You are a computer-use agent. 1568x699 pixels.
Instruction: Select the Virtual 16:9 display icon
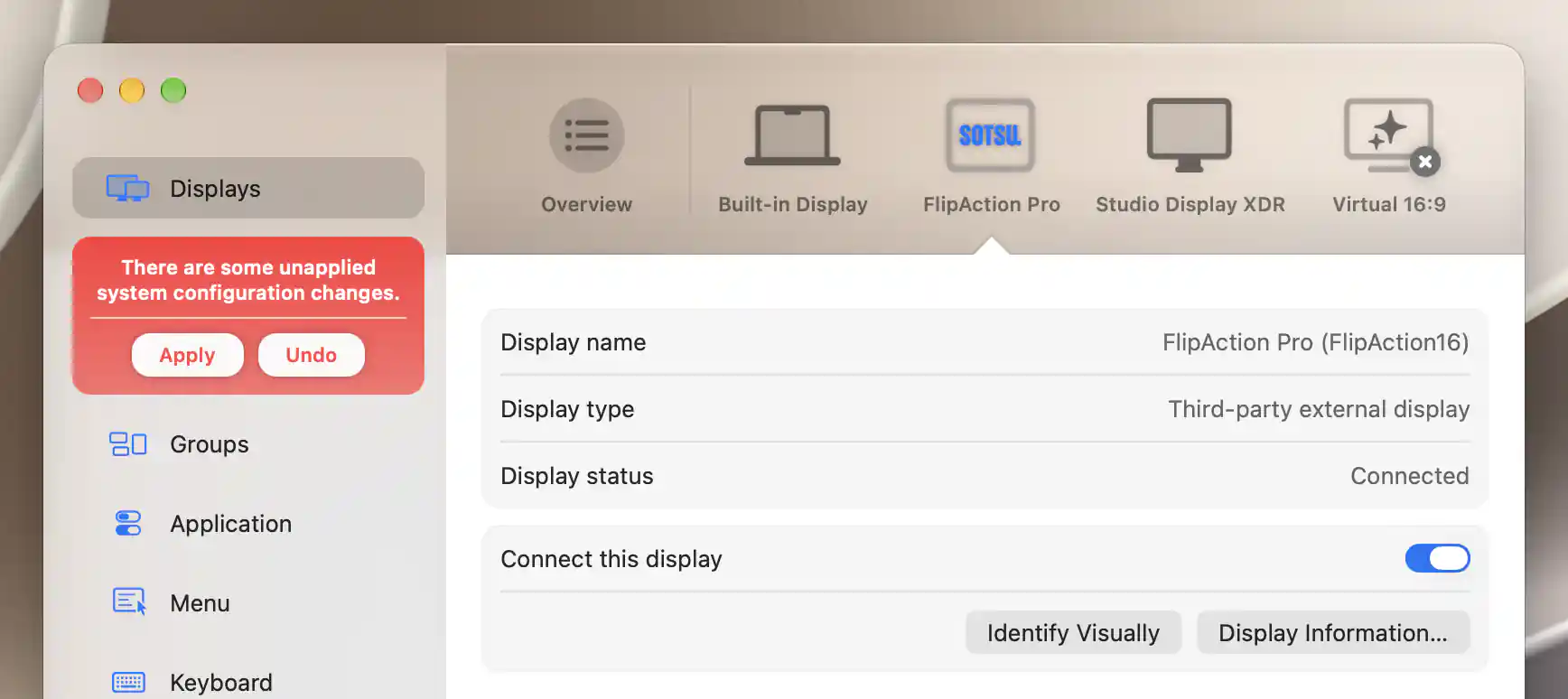(1388, 135)
